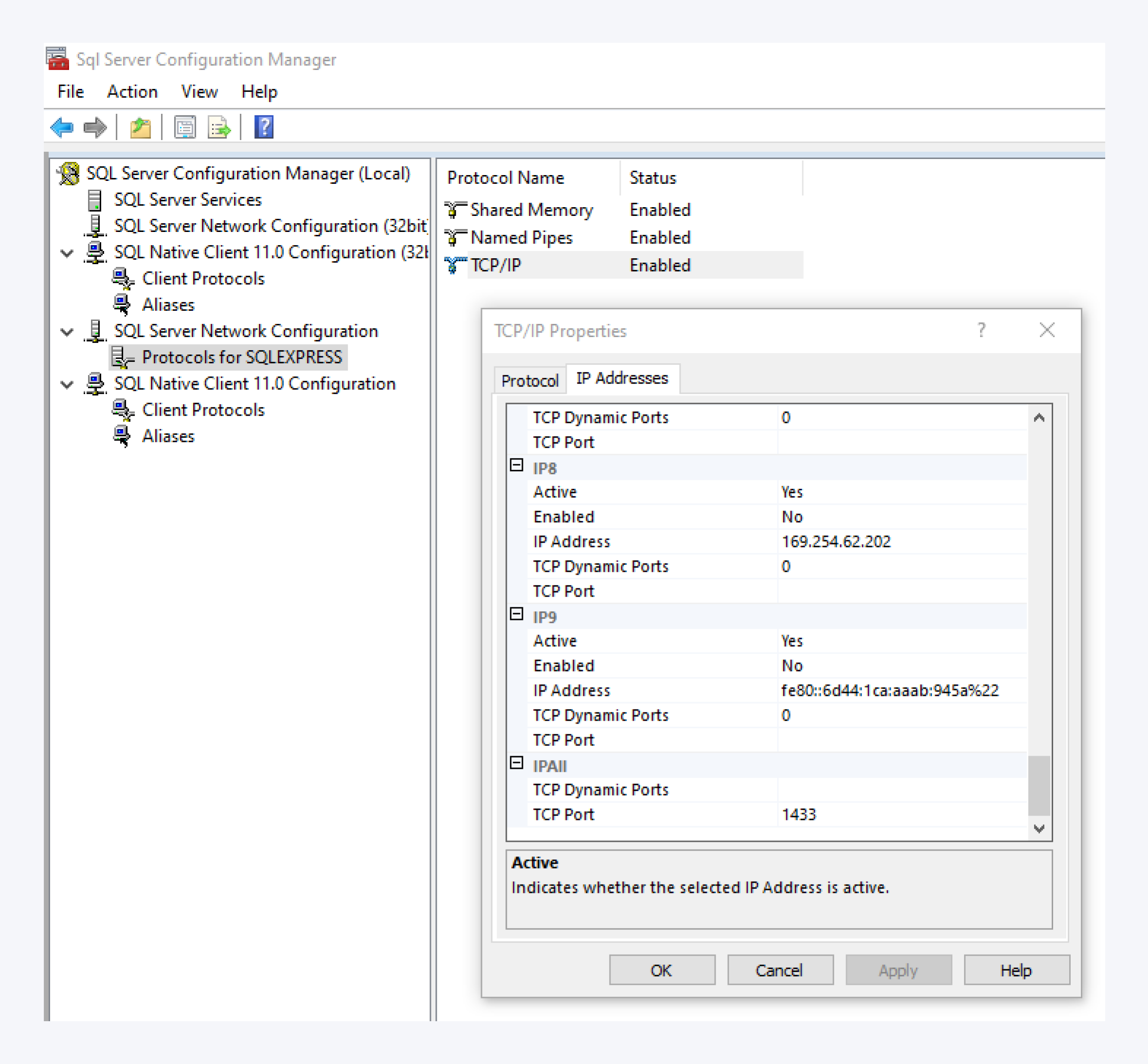Click the Forward navigation arrow in the toolbar
Image resolution: width=1148 pixels, height=1064 pixels.
pyautogui.click(x=95, y=127)
